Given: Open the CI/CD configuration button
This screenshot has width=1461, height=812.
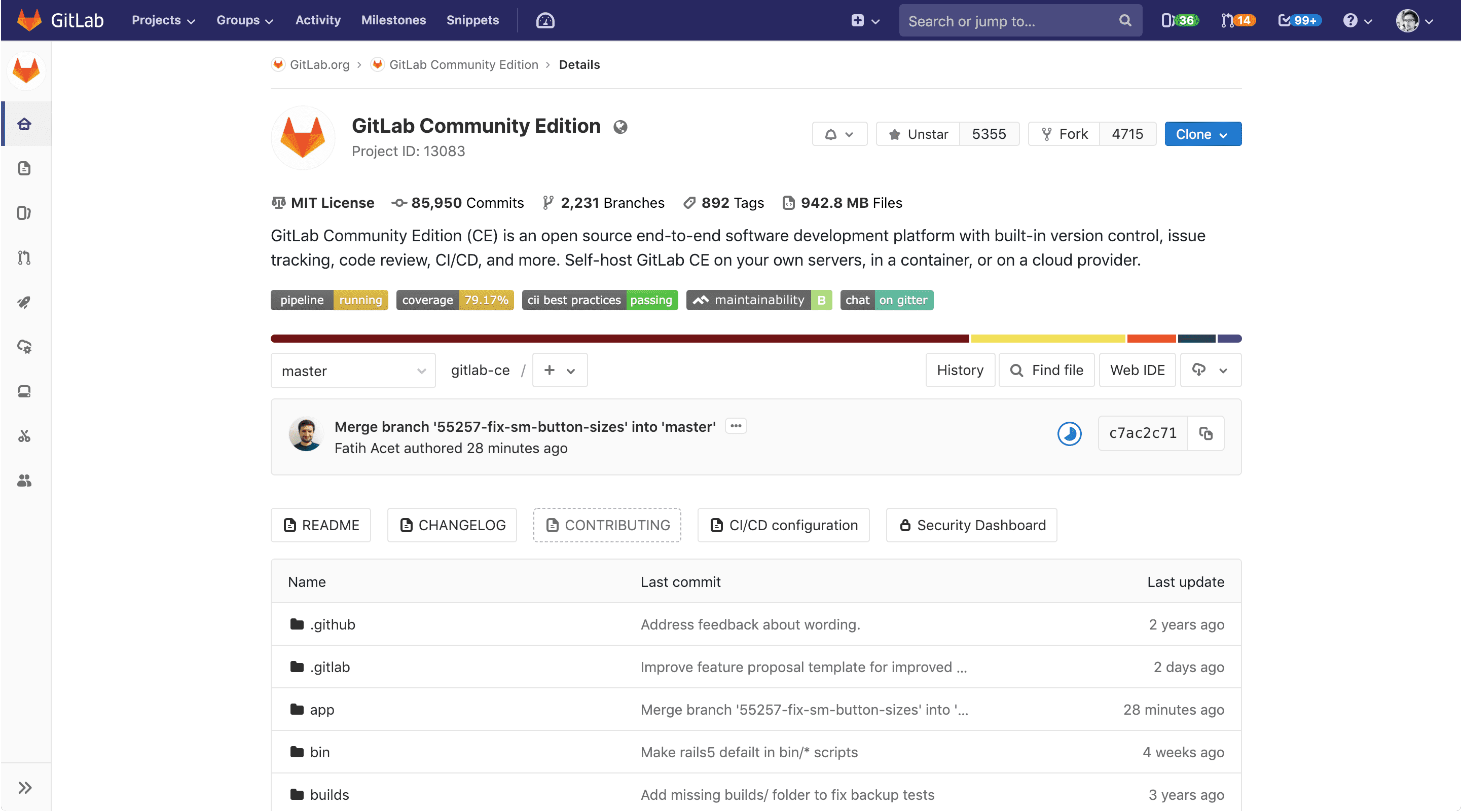Looking at the screenshot, I should (783, 524).
